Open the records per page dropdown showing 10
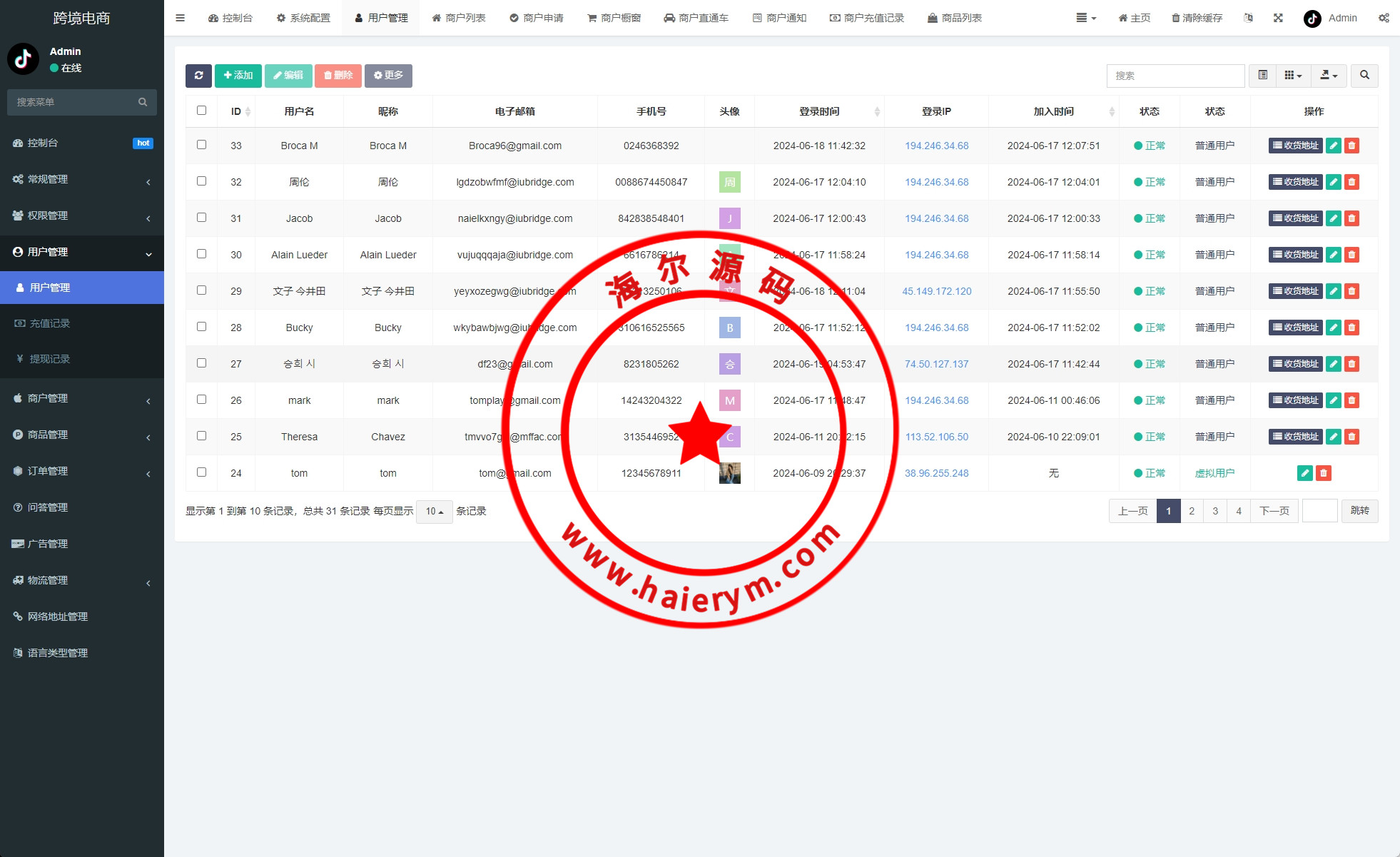Viewport: 1400px width, 857px height. [434, 511]
